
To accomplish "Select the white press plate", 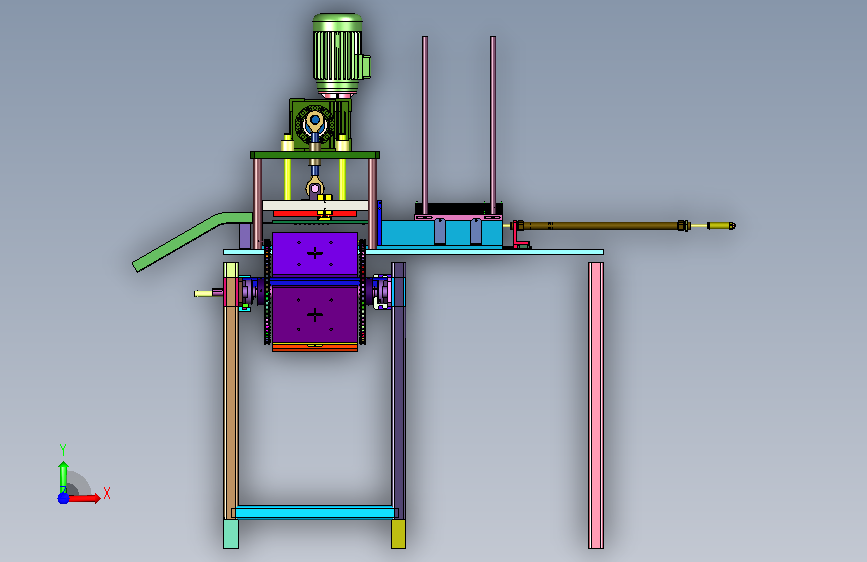I will coord(315,206).
